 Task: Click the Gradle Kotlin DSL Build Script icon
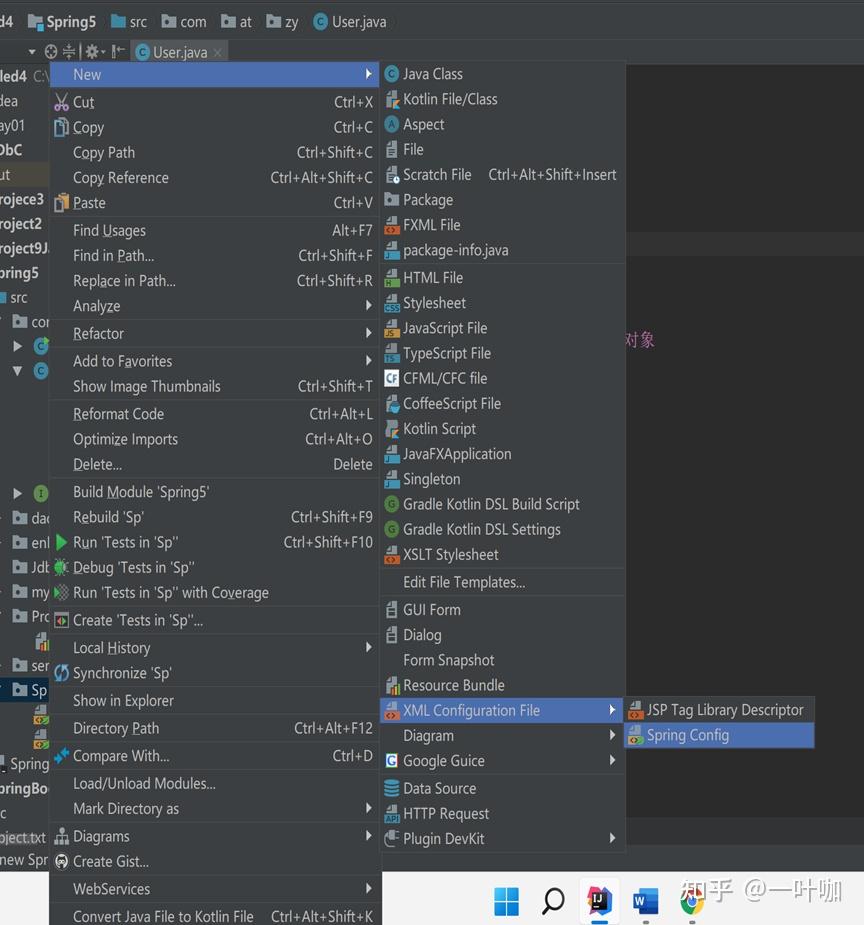coord(392,504)
